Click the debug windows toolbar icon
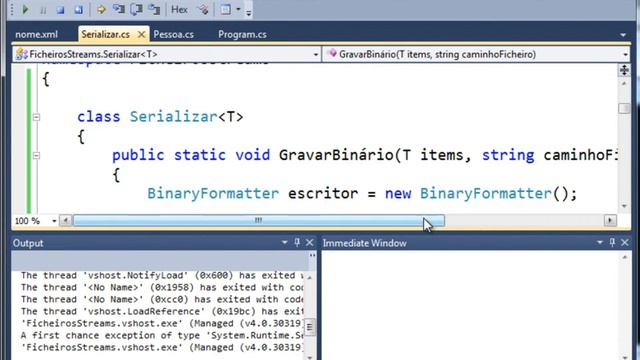 coord(226,9)
